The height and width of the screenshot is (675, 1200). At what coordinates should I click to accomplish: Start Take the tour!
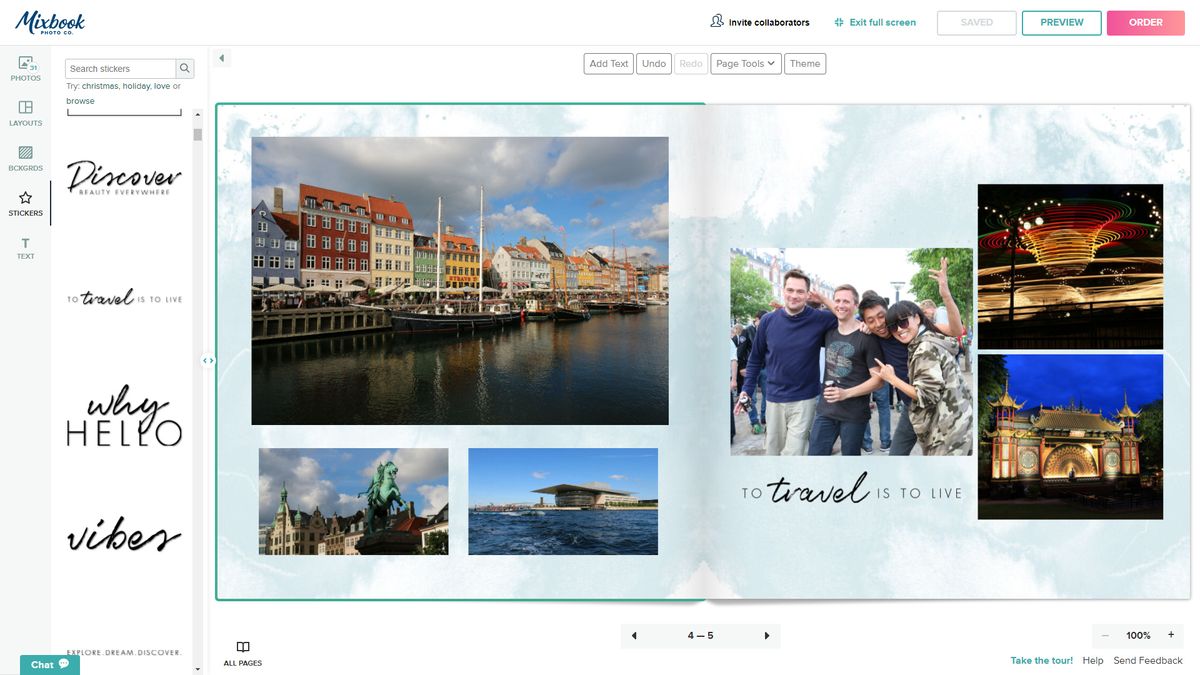click(x=1041, y=660)
